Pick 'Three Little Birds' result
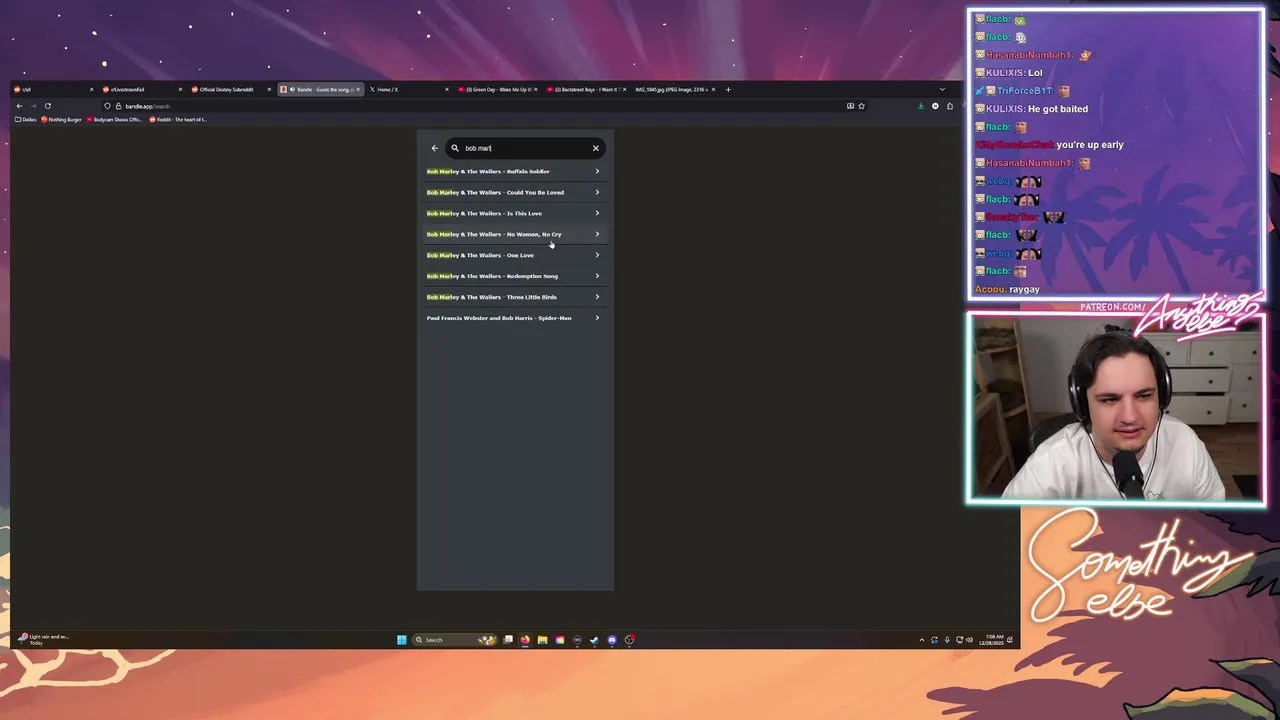Screen dimensions: 1280x720 tap(513, 297)
